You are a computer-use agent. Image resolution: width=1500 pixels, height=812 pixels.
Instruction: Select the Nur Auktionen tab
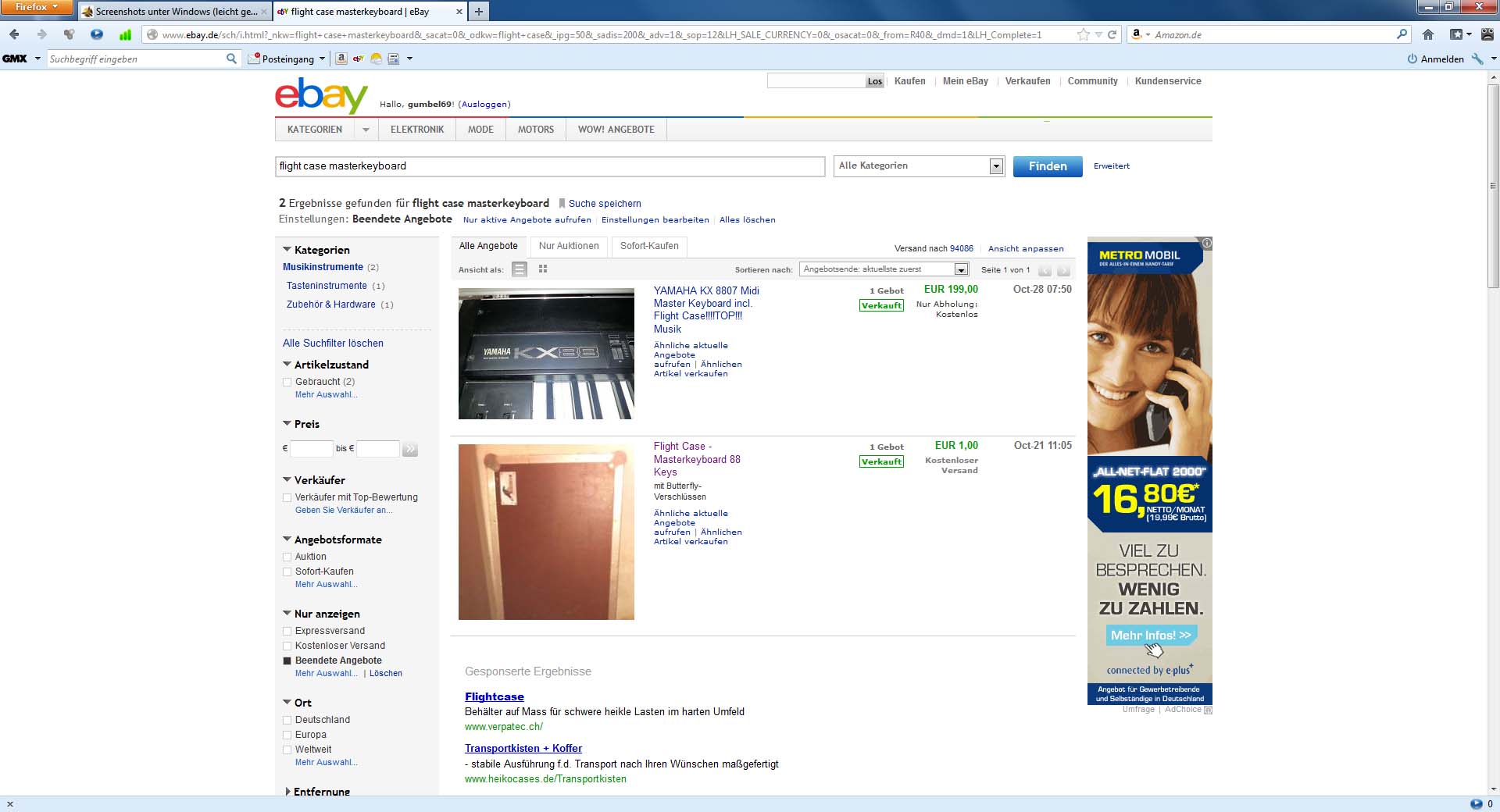point(569,246)
